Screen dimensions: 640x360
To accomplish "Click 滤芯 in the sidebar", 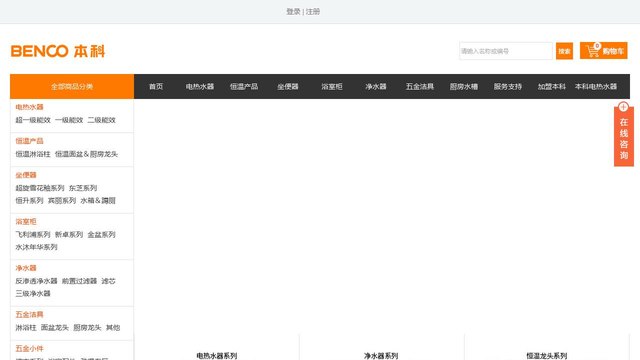I will (x=109, y=281).
